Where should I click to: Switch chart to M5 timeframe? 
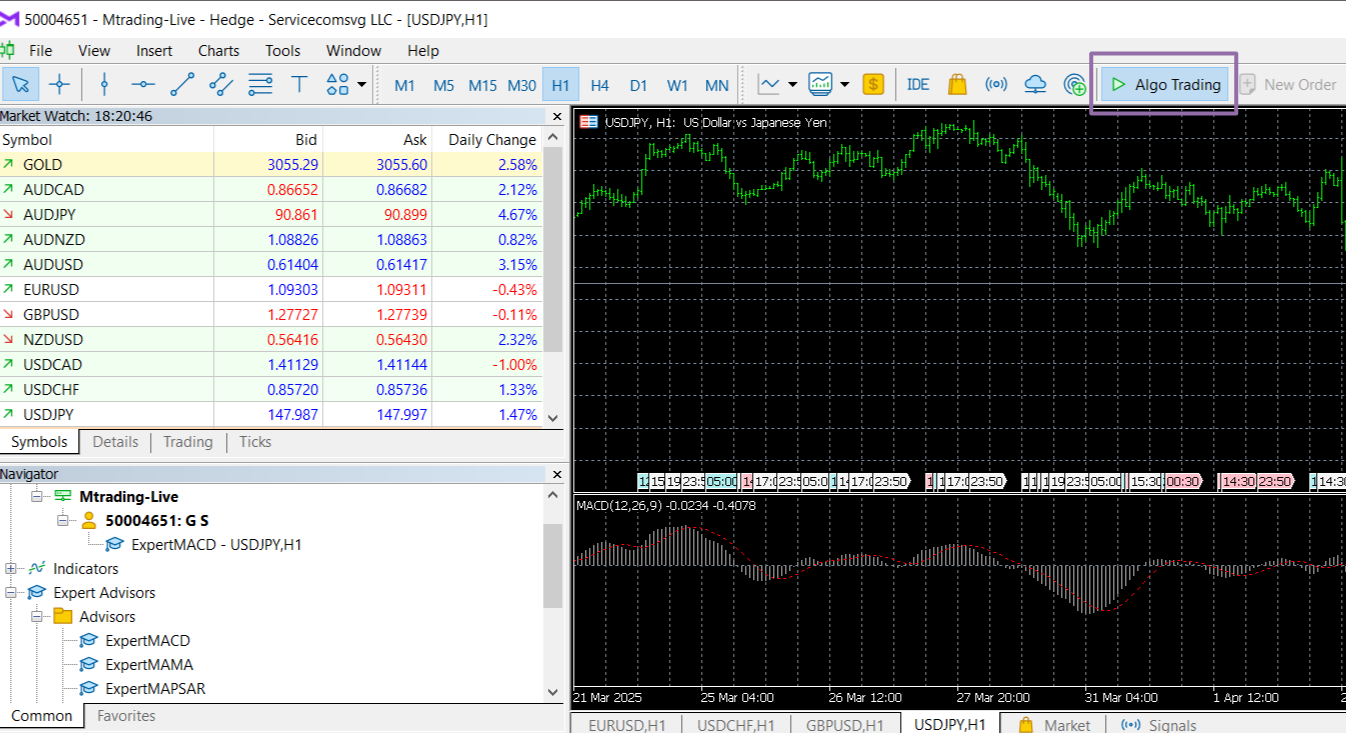(x=444, y=85)
